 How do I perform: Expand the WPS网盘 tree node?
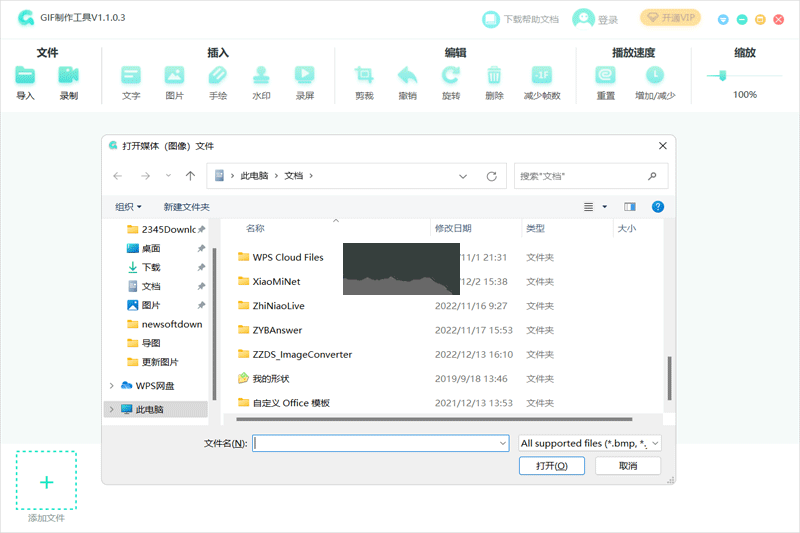point(111,385)
